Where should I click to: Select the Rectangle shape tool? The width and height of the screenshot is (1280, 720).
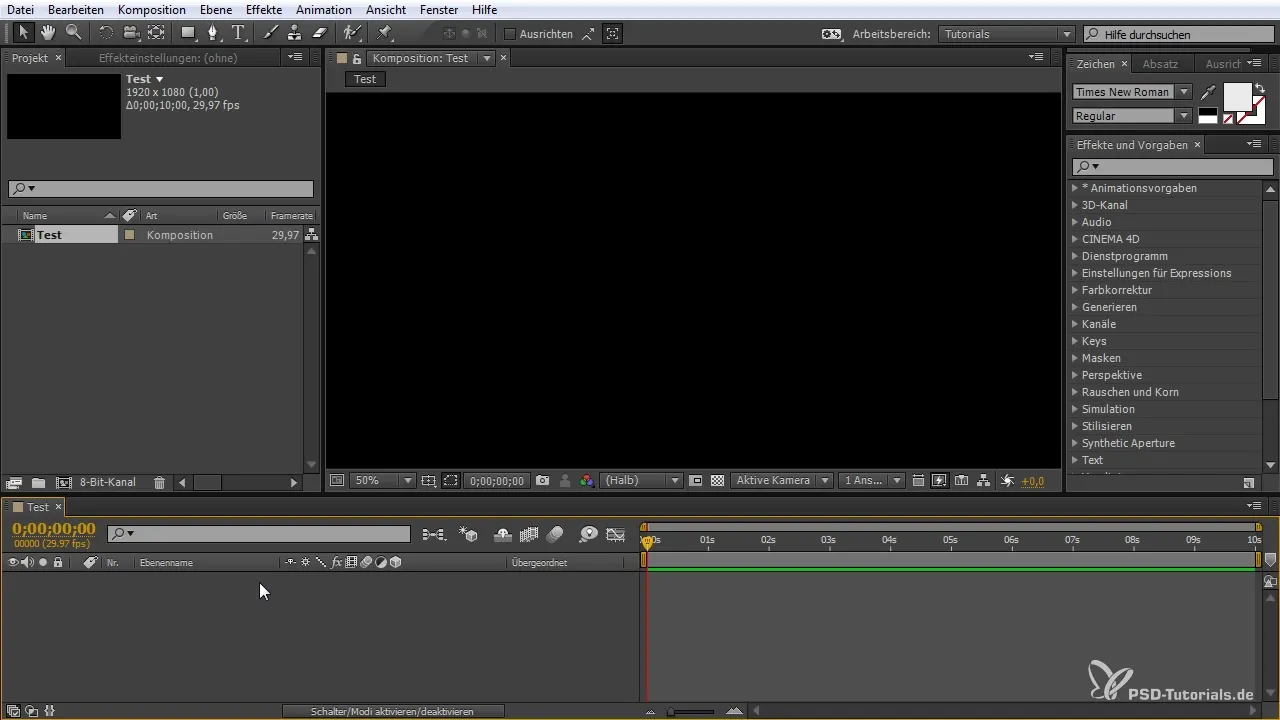tap(188, 33)
